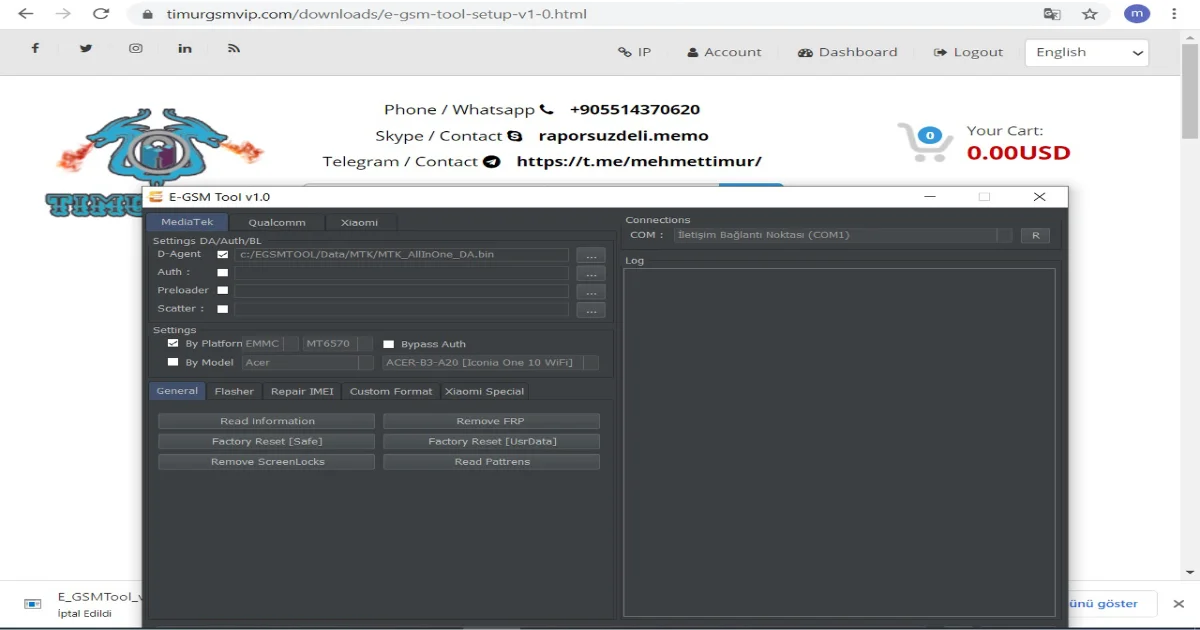Open the Dashboard link
This screenshot has width=1200, height=630.
click(x=847, y=52)
